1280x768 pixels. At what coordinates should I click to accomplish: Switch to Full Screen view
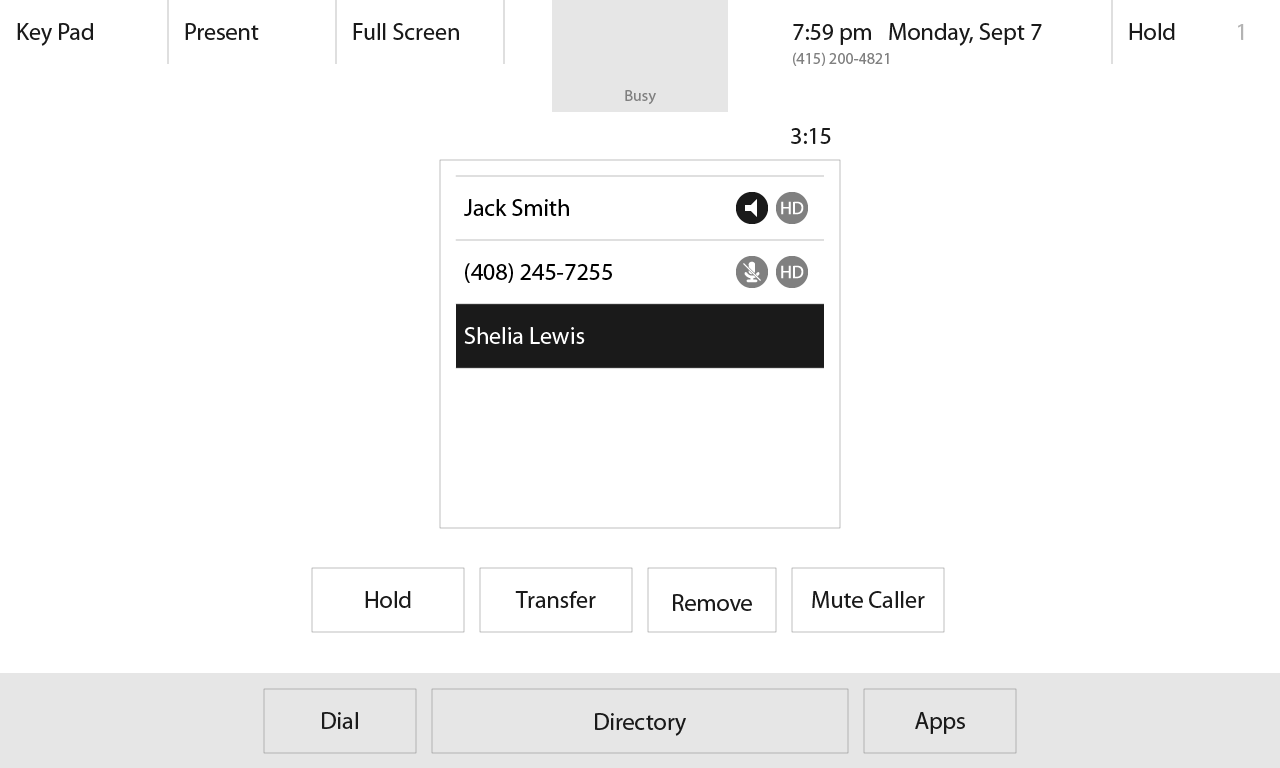click(420, 32)
